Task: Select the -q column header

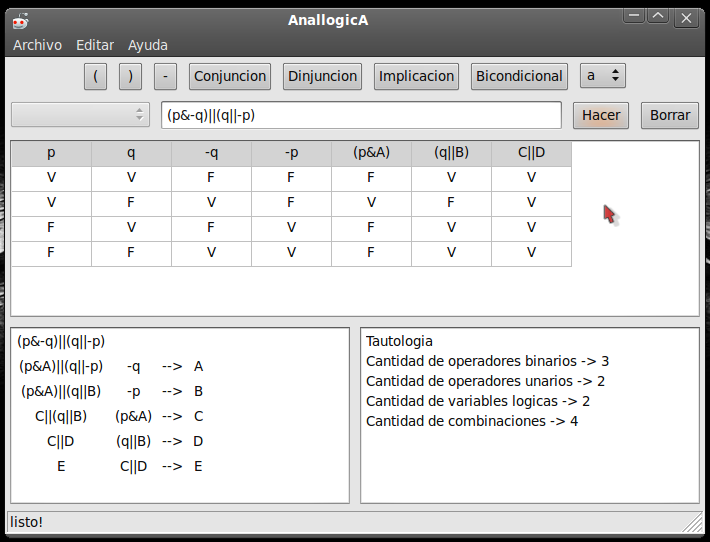Action: (x=211, y=153)
